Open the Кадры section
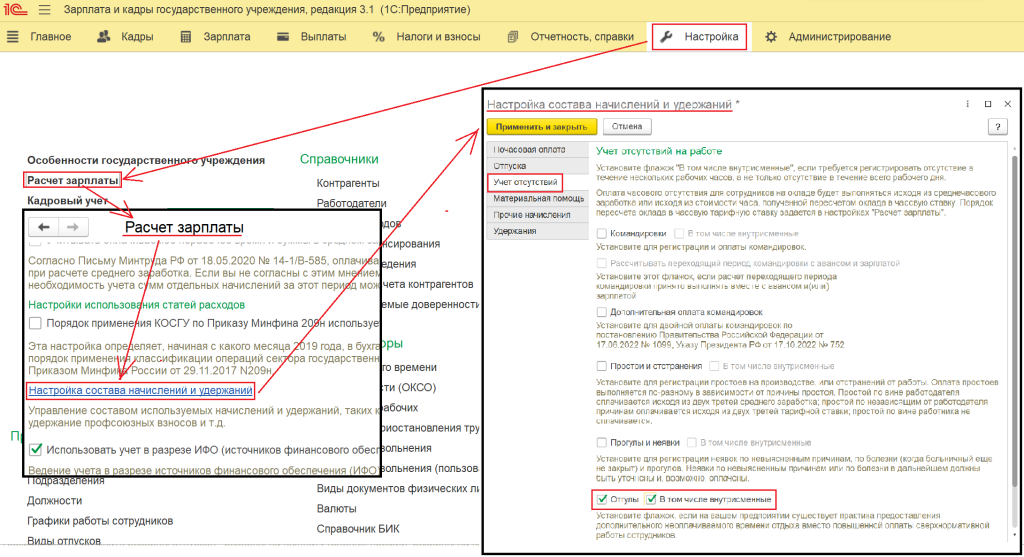This screenshot has width=1024, height=557. [137, 37]
